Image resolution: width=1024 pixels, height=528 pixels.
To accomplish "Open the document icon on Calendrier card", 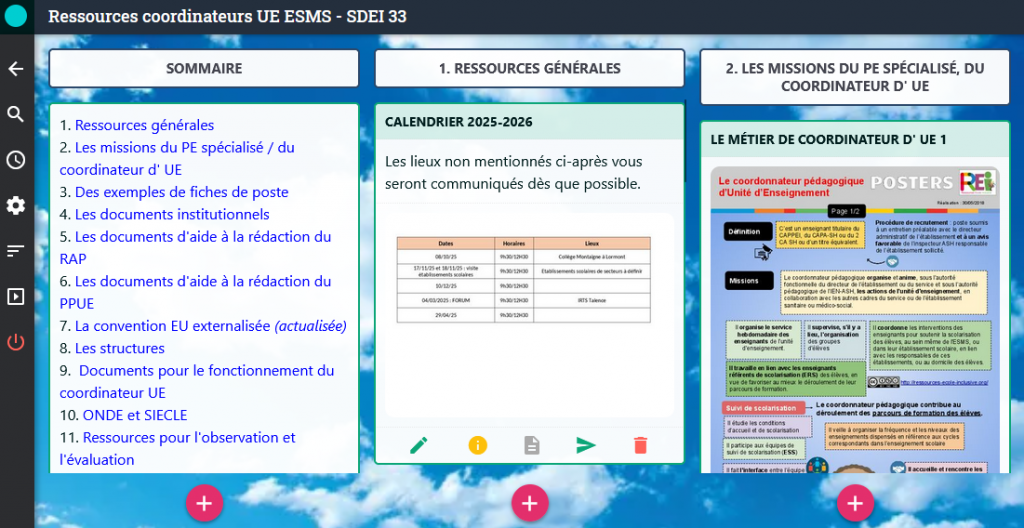I will pyautogui.click(x=532, y=445).
